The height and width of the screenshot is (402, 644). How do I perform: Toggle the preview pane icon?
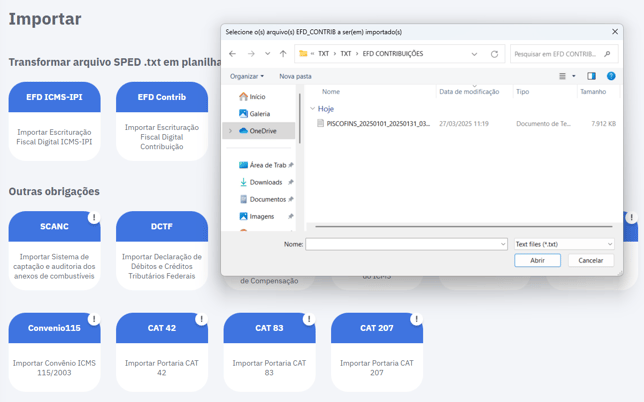pyautogui.click(x=591, y=76)
